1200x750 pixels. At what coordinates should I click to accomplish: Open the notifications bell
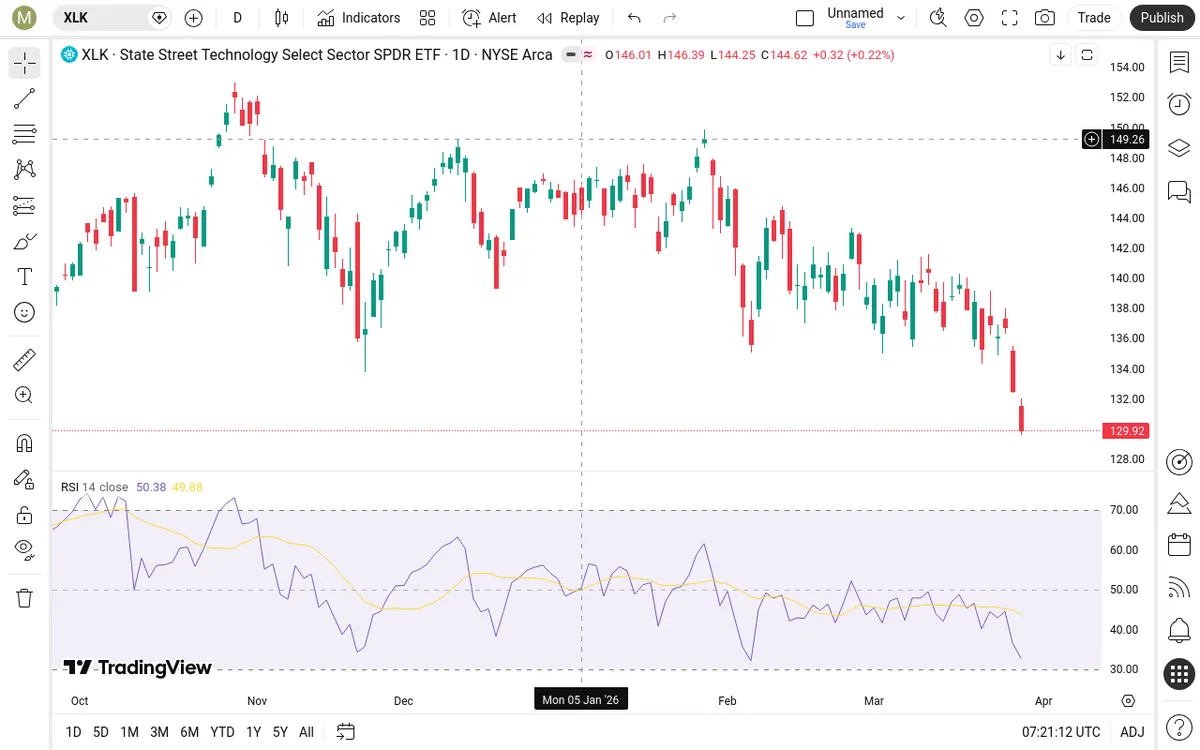[x=1180, y=631]
